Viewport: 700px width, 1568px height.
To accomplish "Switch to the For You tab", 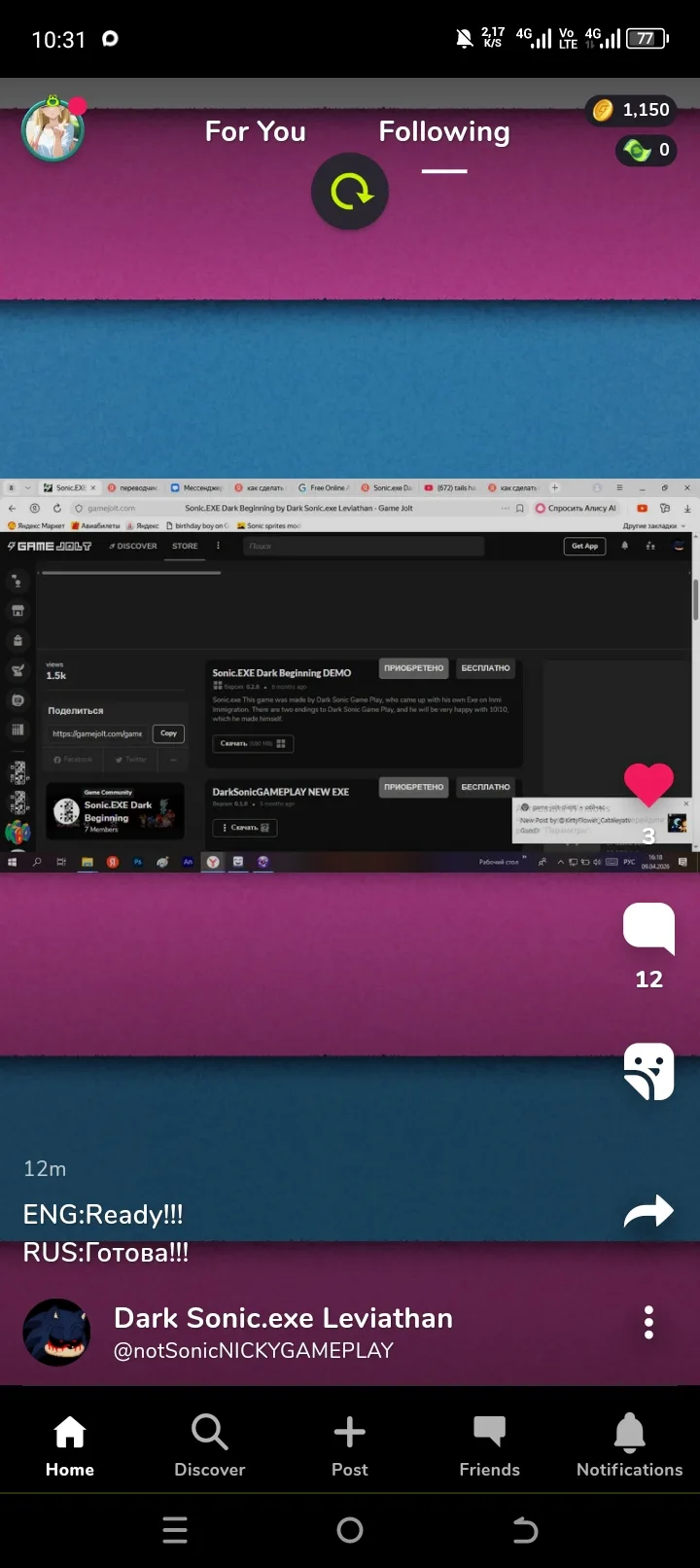I will [x=256, y=131].
